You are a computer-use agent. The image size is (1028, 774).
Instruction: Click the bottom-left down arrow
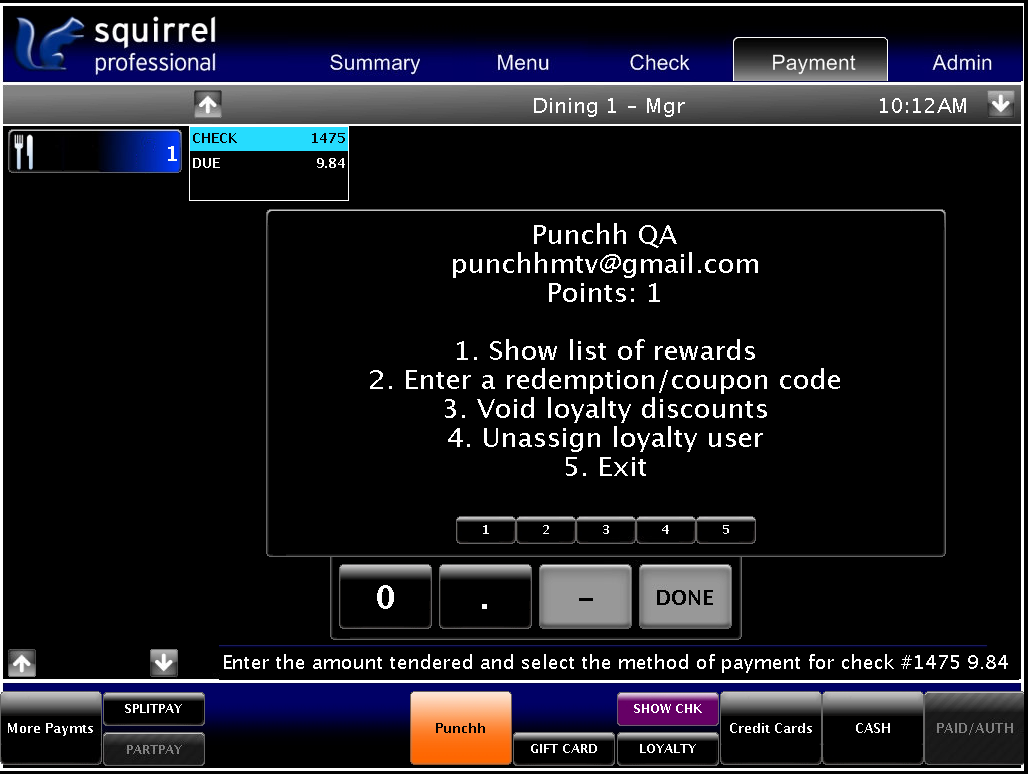(x=163, y=663)
